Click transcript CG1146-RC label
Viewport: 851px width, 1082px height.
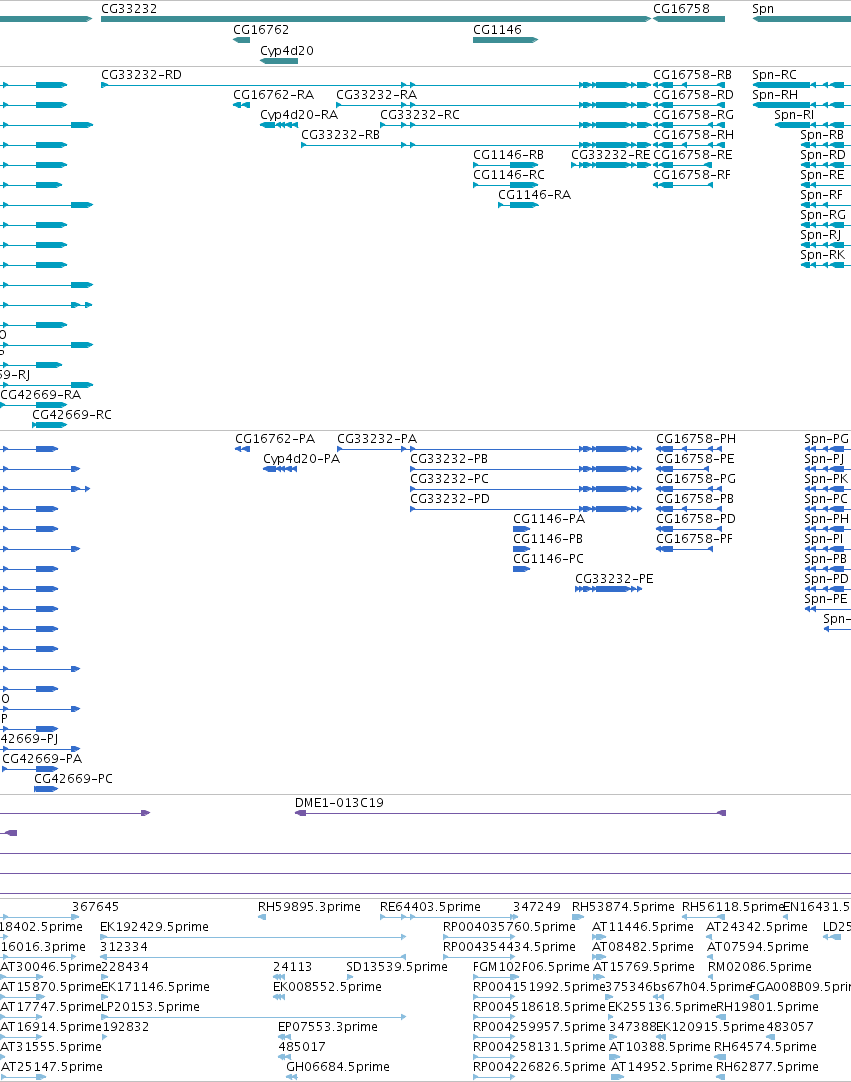509,175
